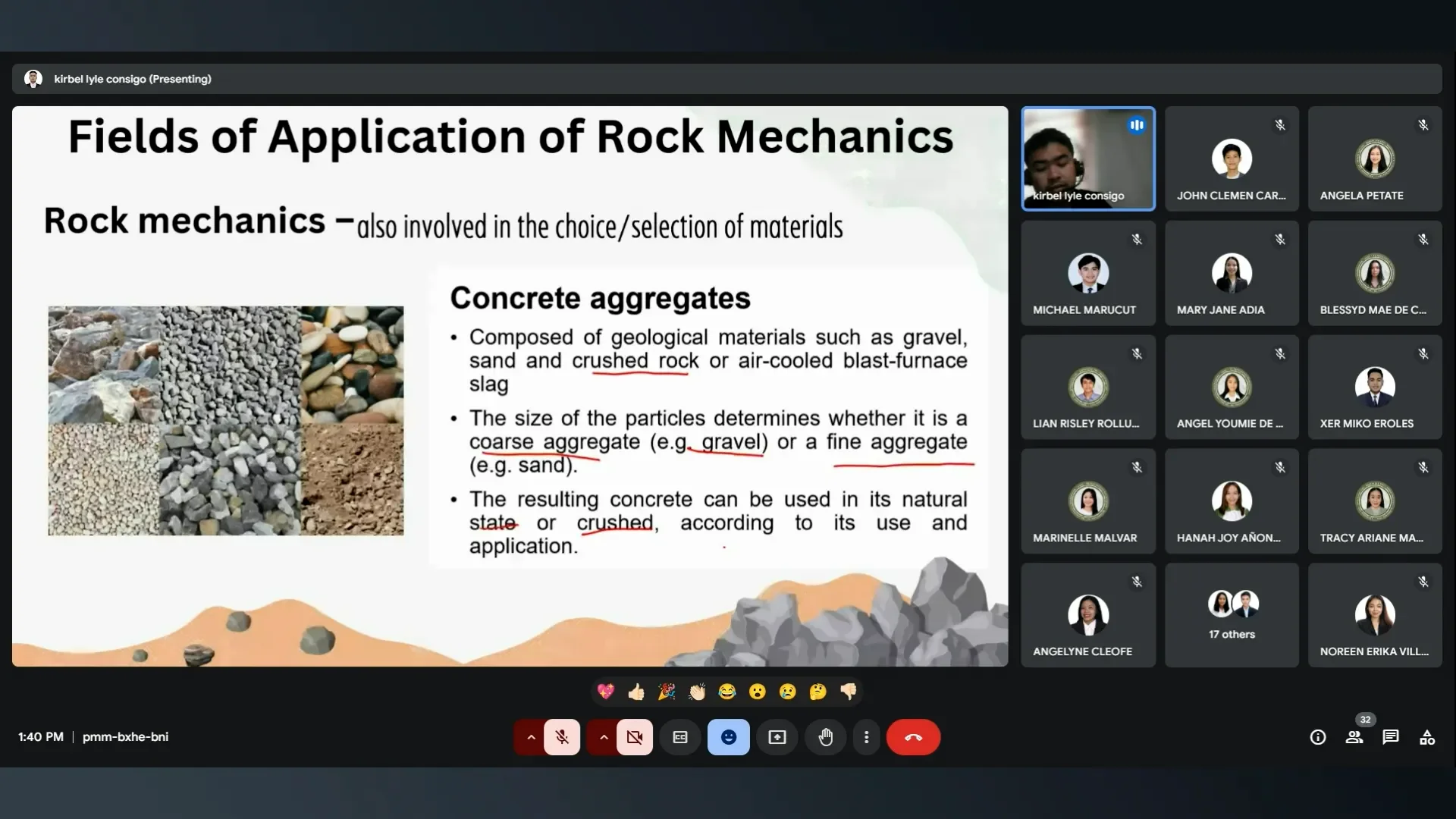
Task: Unmute your microphone
Action: (562, 736)
